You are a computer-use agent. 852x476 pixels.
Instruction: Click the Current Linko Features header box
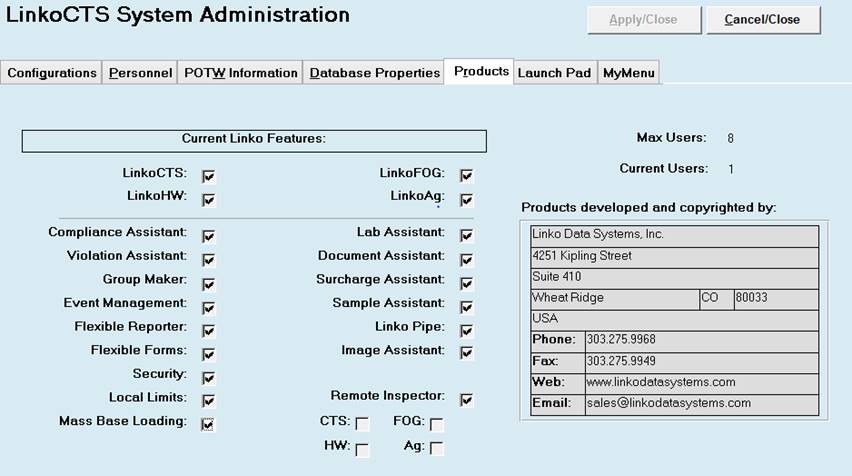point(254,141)
